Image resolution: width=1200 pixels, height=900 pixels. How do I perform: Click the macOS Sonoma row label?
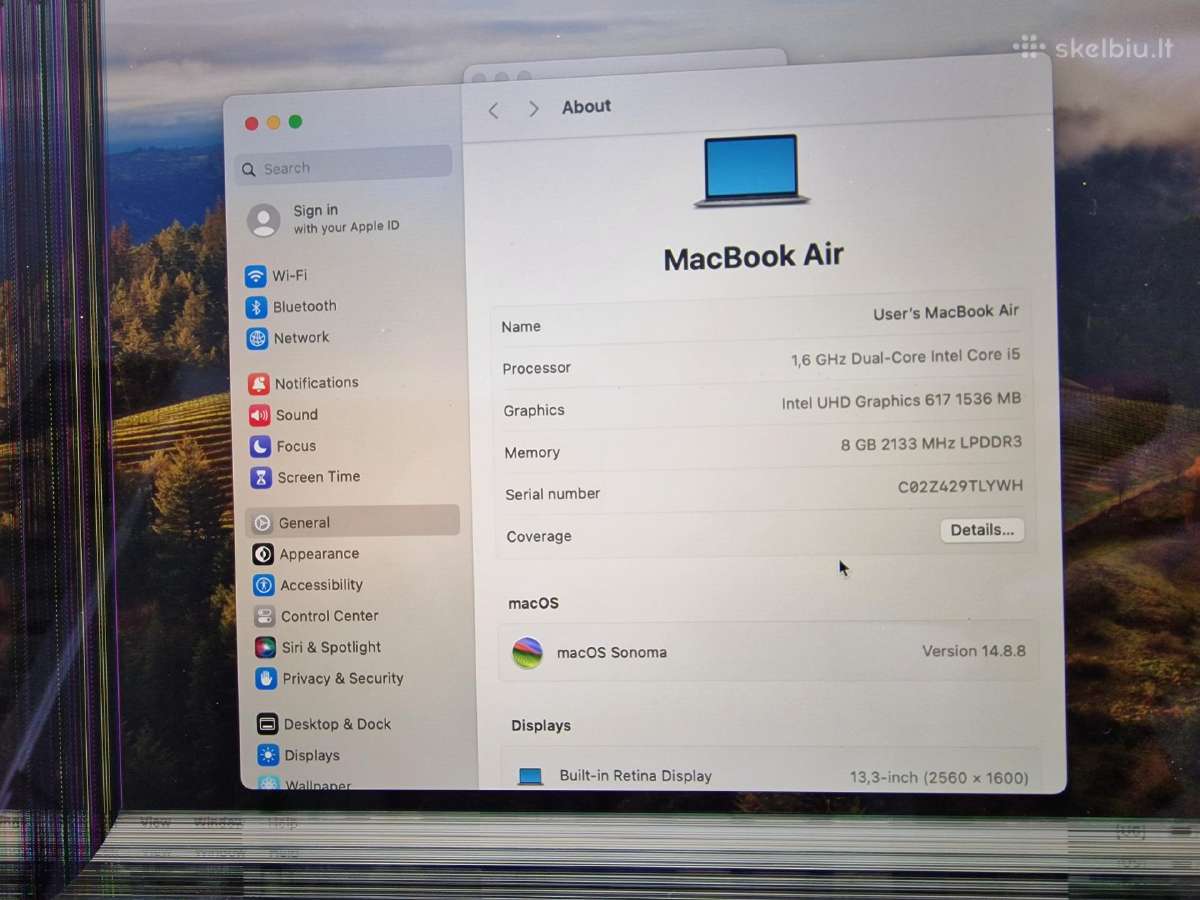(612, 653)
